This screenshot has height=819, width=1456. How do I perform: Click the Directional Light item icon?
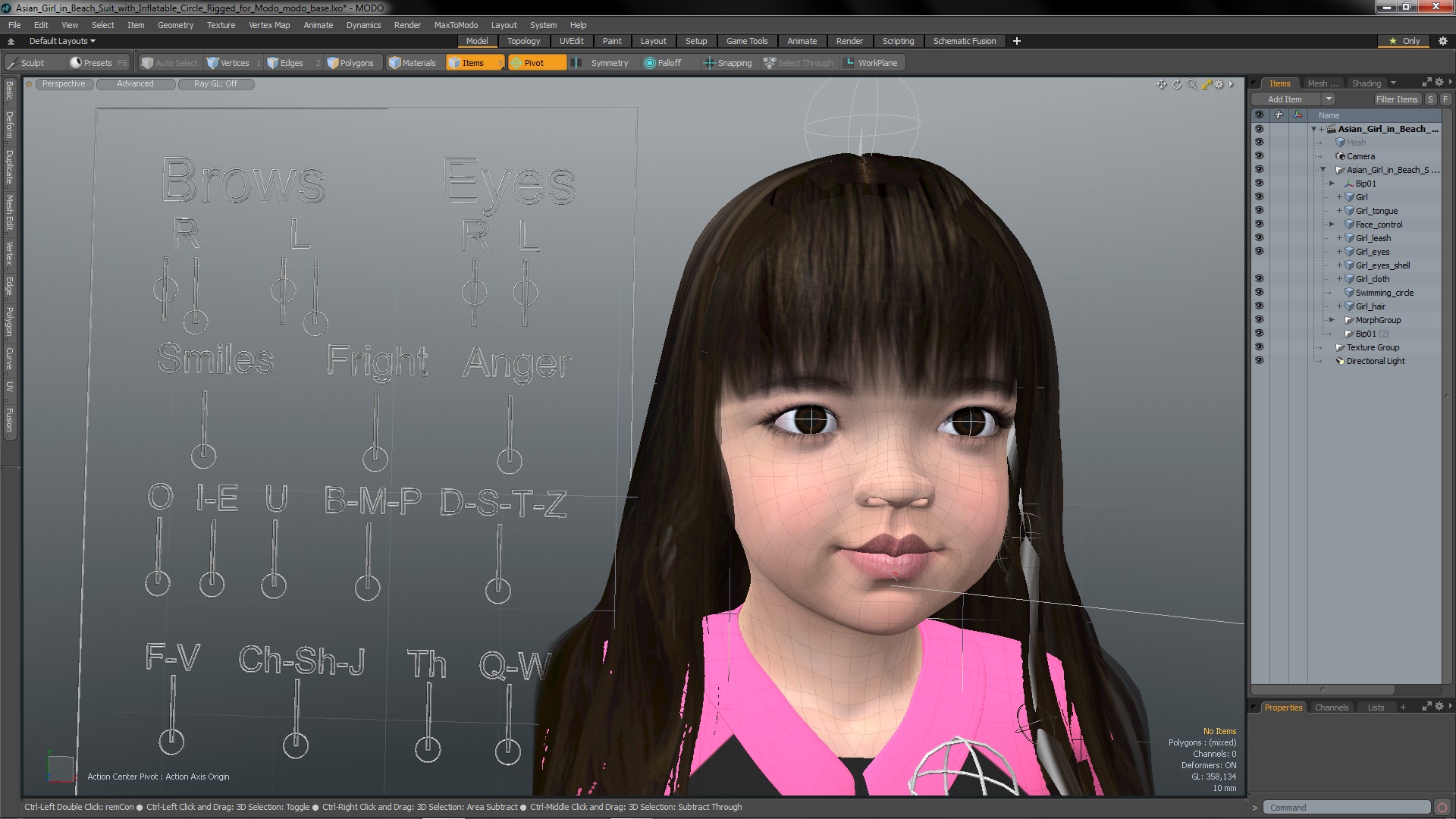[1340, 361]
